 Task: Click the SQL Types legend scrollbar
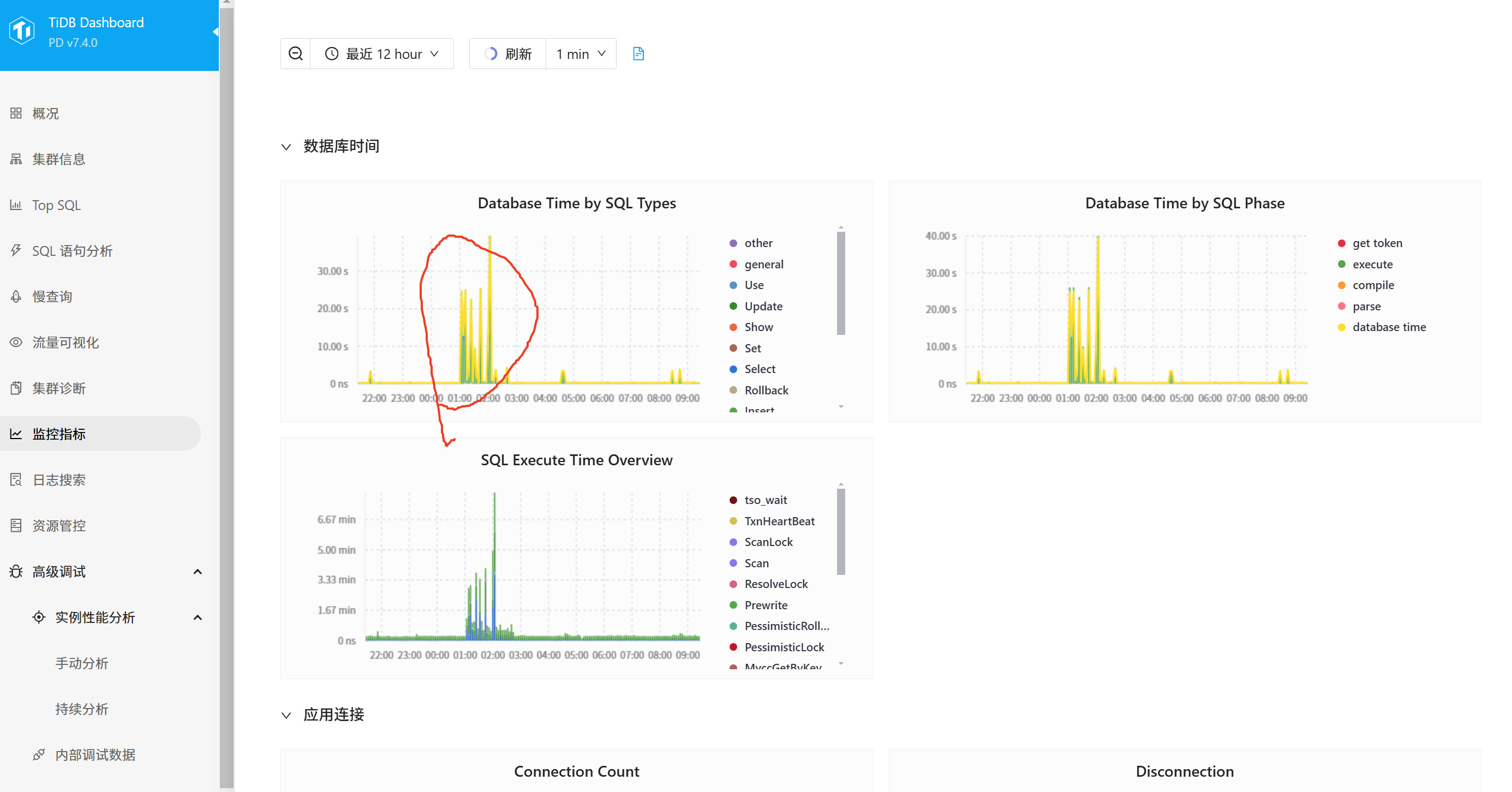tap(840, 283)
